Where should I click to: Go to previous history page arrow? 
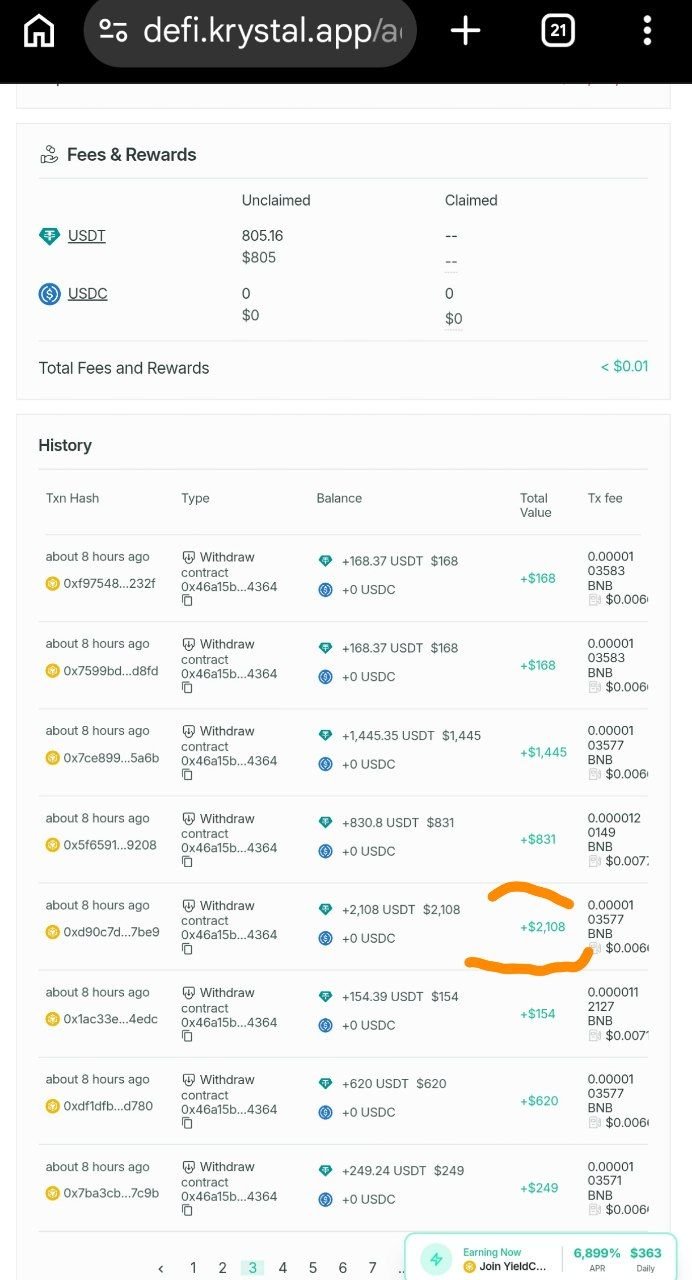(161, 1268)
